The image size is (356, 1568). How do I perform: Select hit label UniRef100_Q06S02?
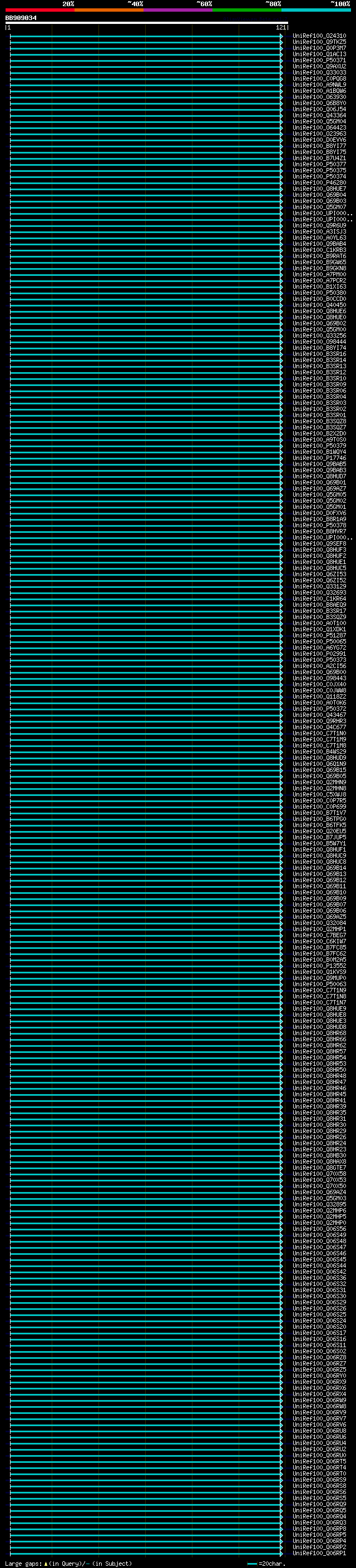[319, 1351]
